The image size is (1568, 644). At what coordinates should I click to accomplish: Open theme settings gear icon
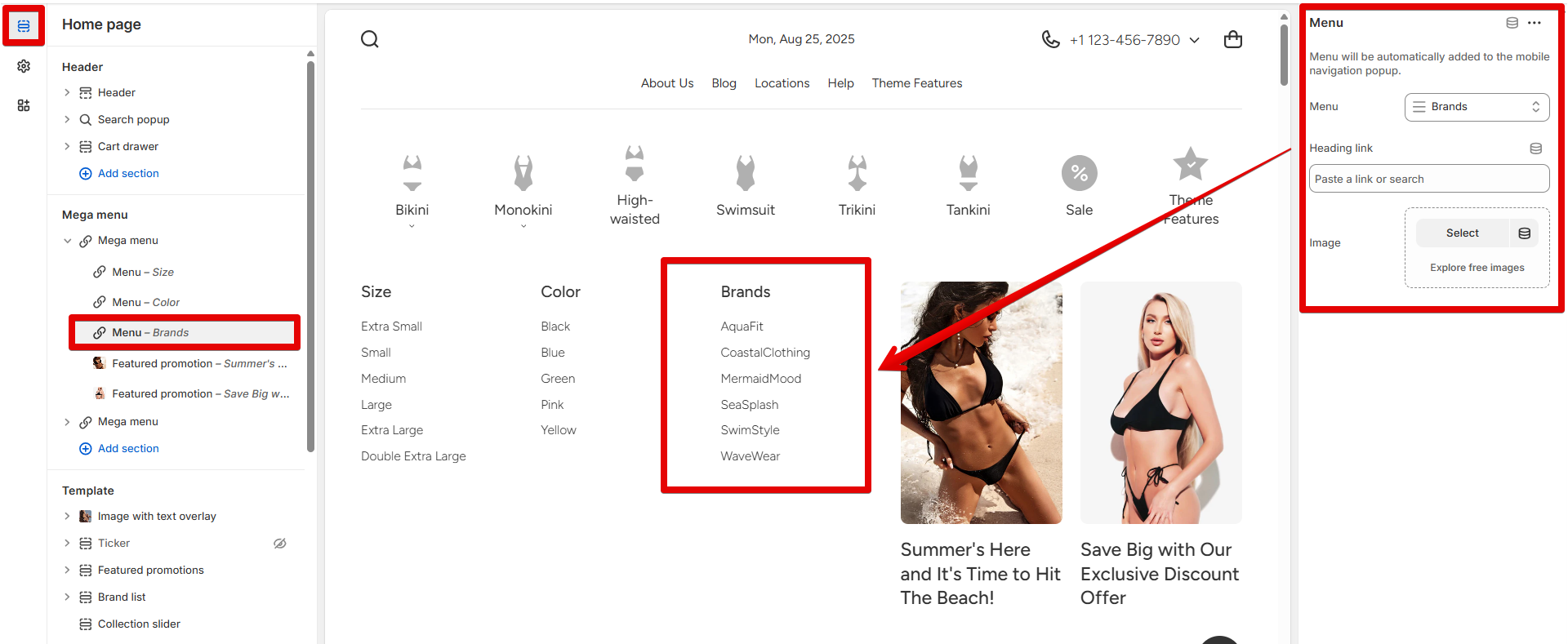pos(24,66)
